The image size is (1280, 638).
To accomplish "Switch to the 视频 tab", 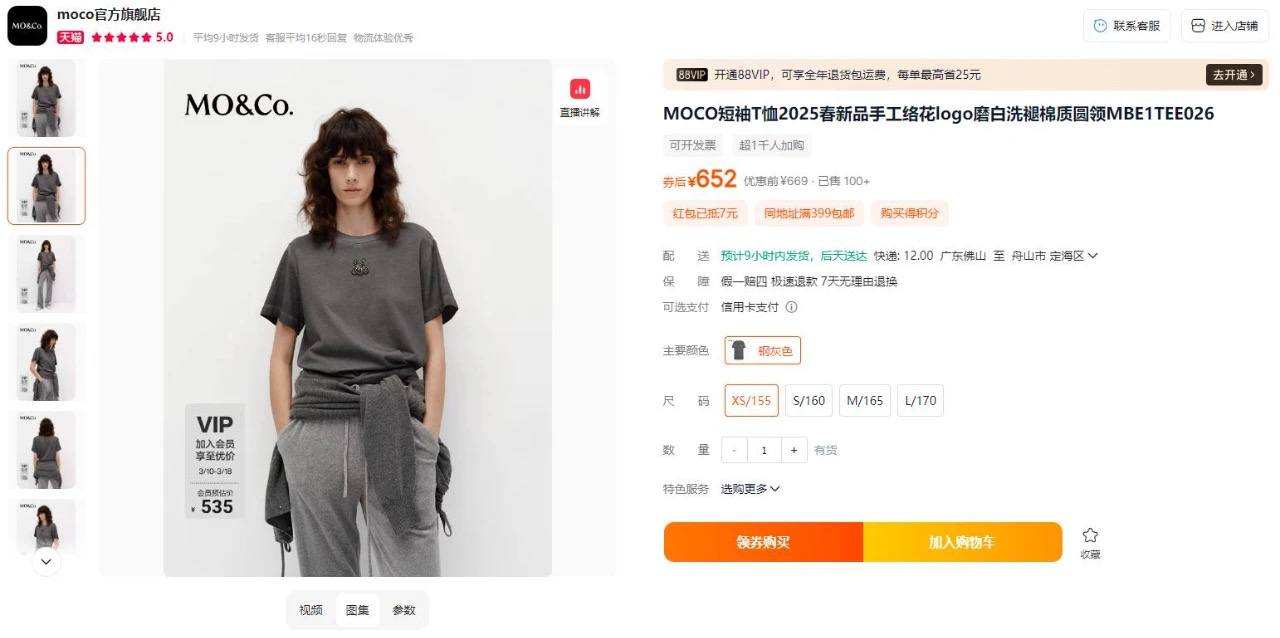I will pos(311,610).
